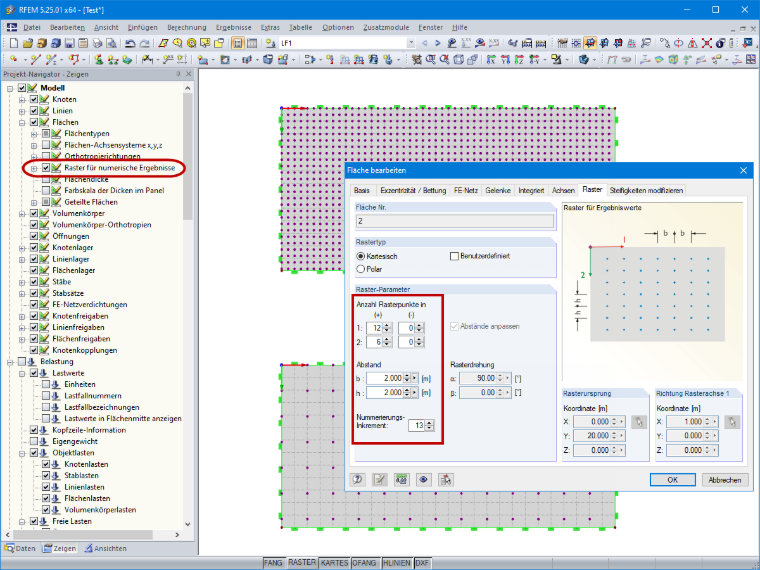Image resolution: width=760 pixels, height=570 pixels.
Task: Toggle the Öffnungen checkbox
Action: [33, 236]
